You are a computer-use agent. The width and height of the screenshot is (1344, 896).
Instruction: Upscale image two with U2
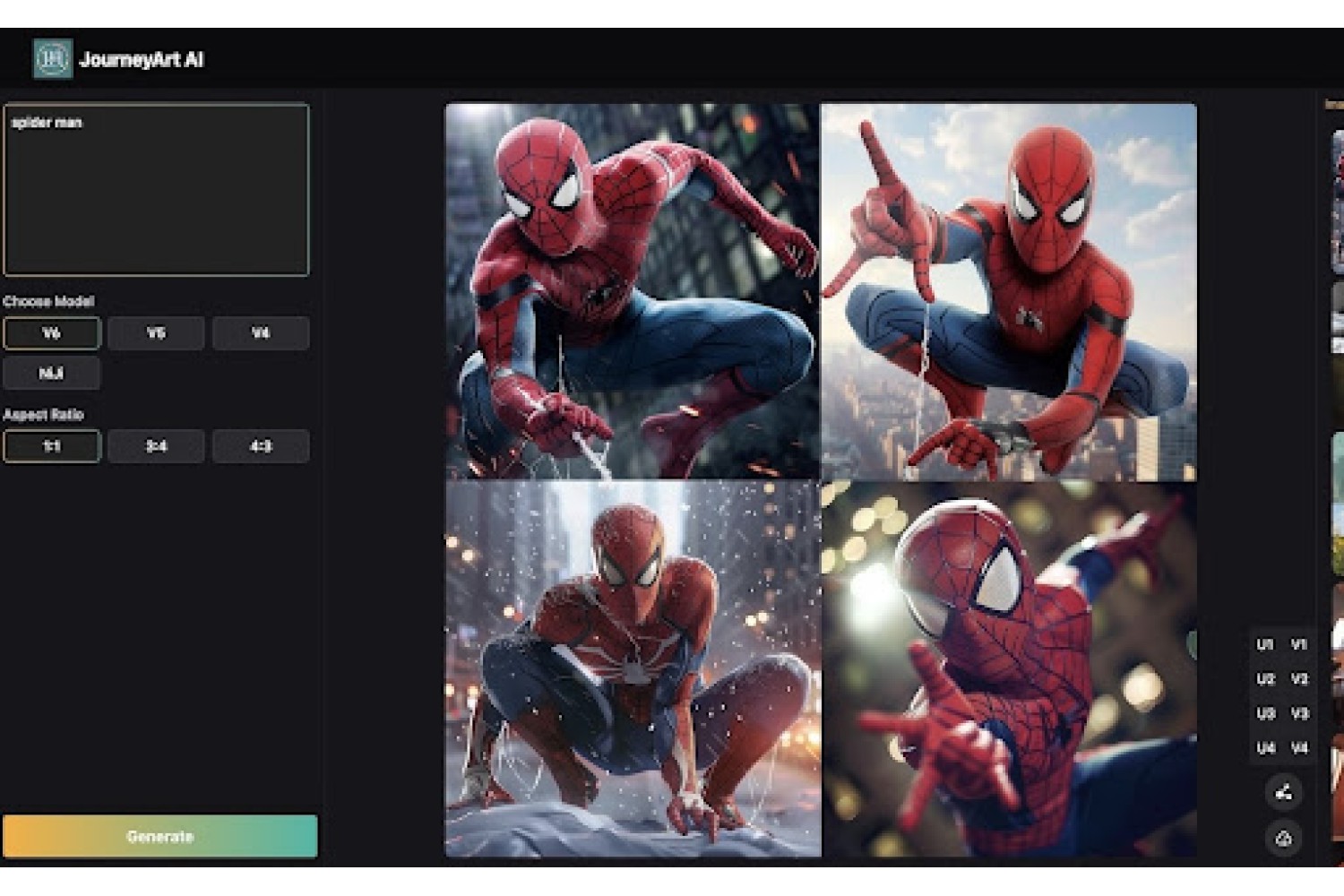(1265, 679)
